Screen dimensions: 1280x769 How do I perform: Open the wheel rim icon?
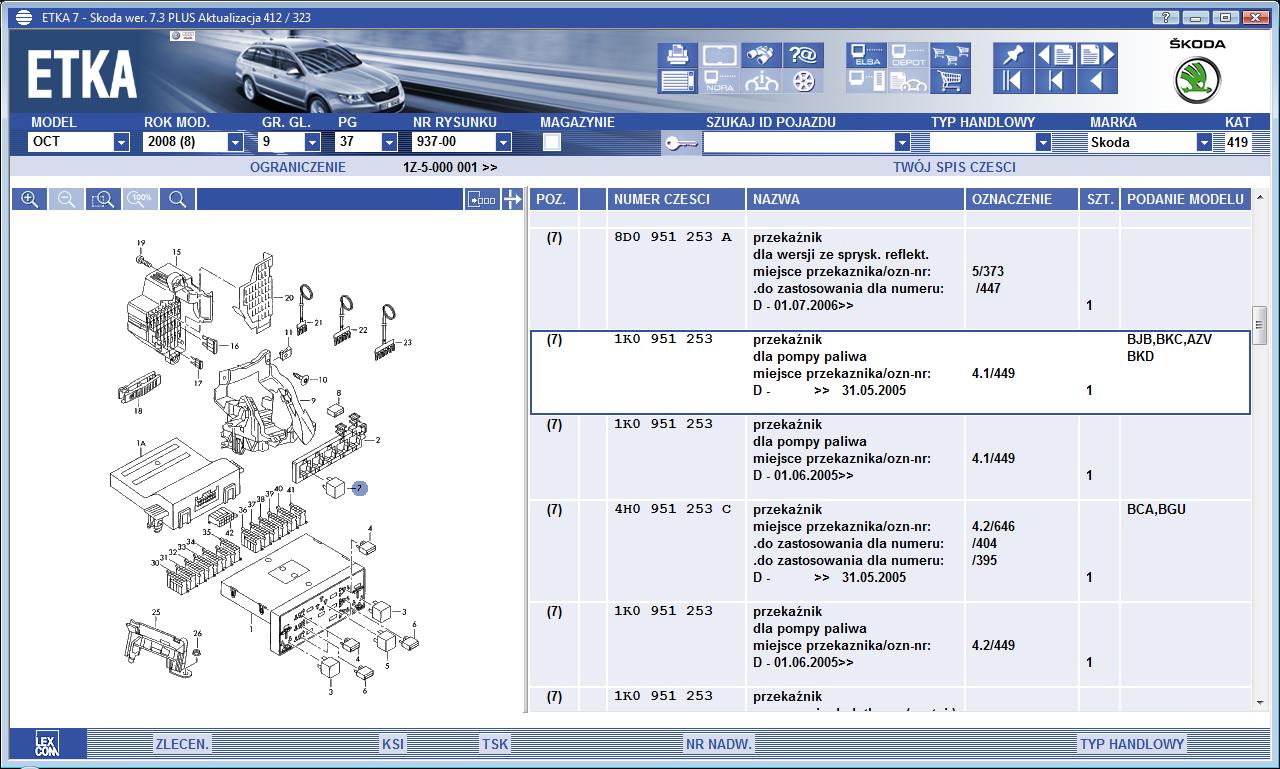click(x=804, y=81)
